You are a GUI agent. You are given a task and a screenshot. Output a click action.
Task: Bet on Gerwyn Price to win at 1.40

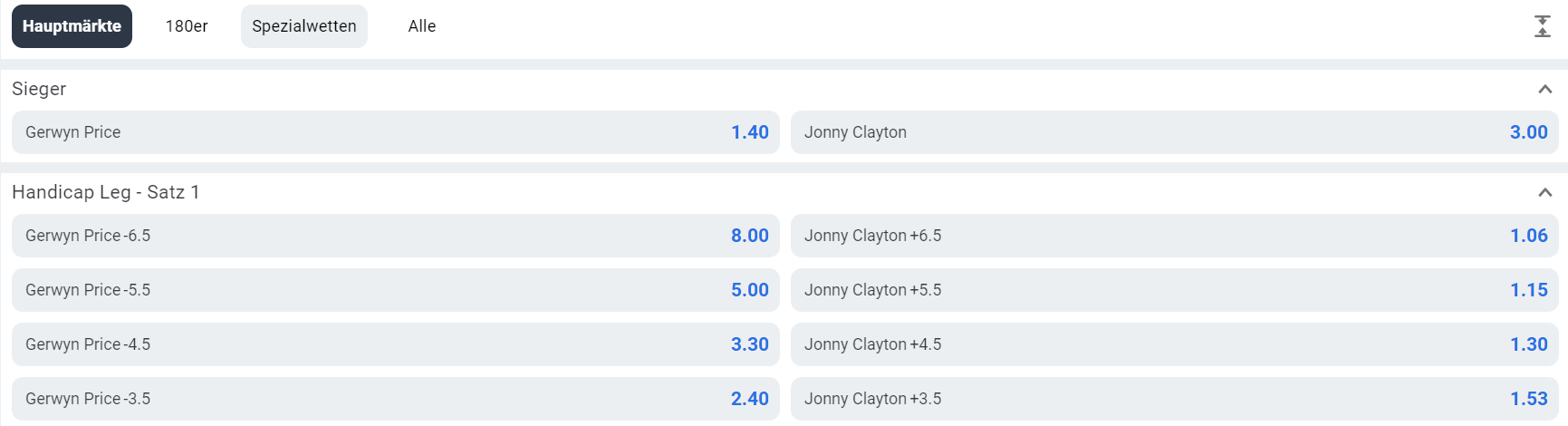tap(396, 132)
